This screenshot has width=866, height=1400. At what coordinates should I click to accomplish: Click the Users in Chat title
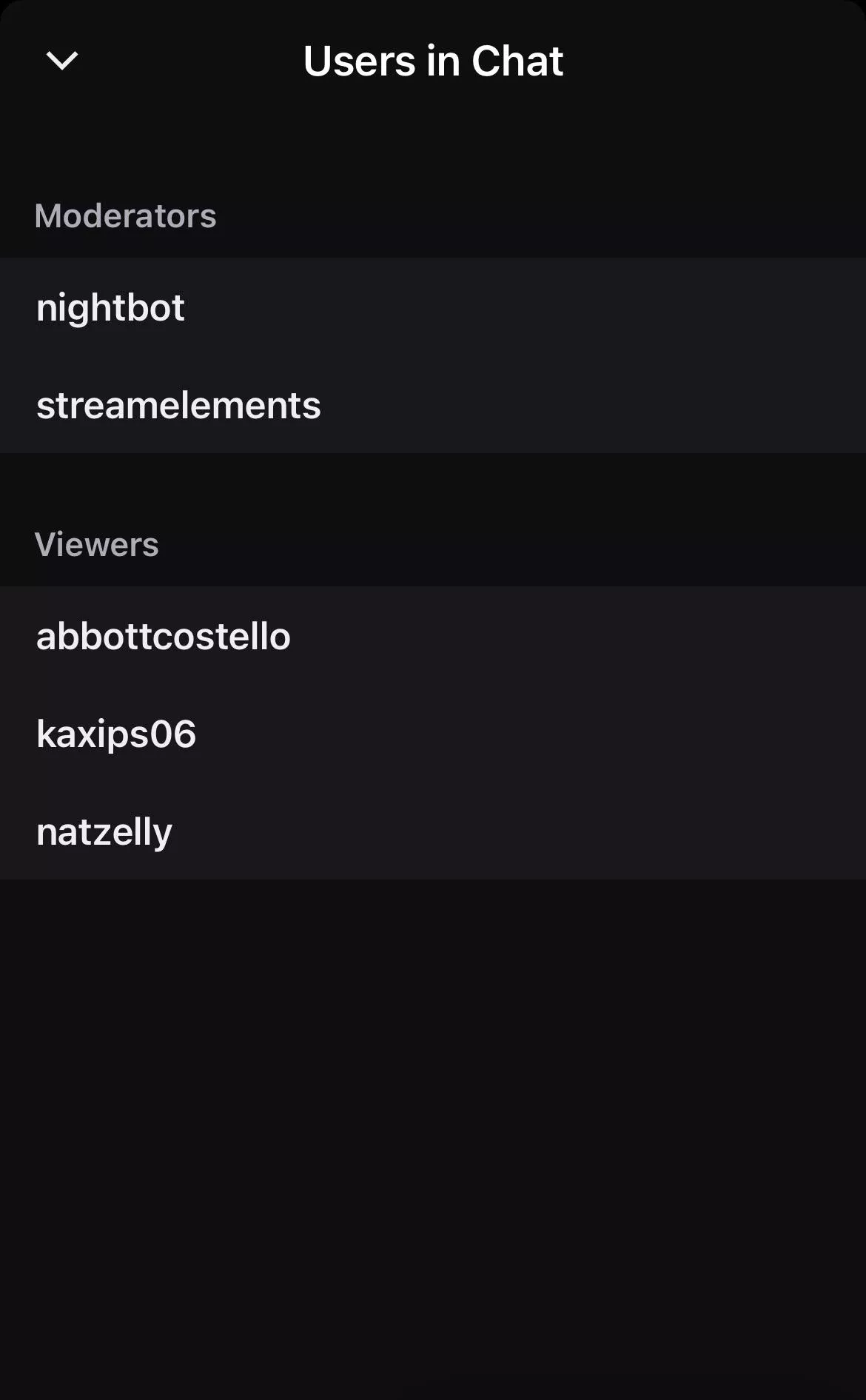pos(433,61)
